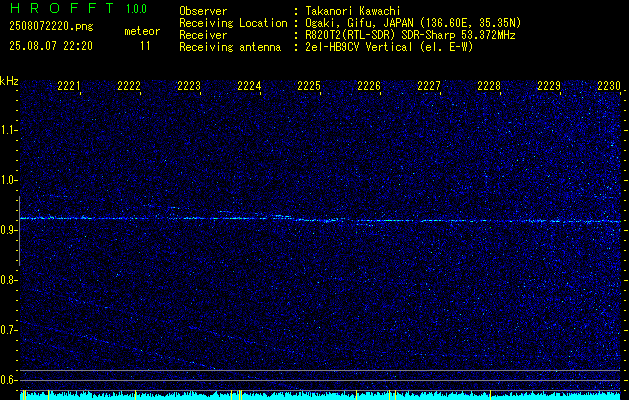This screenshot has width=629, height=400.
Task: Click the 0.7 kHz frequency label
Action: click(8, 330)
